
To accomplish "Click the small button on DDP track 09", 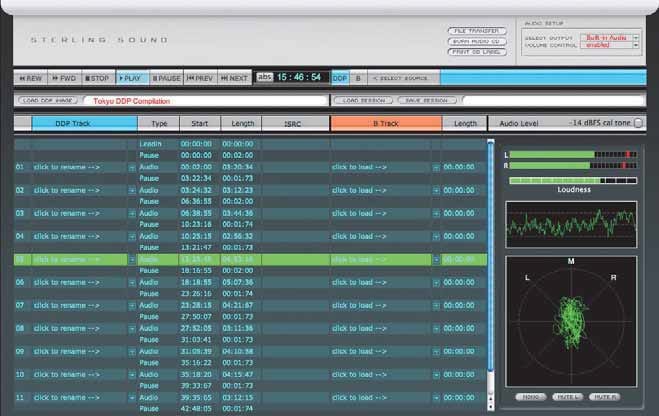I will (x=132, y=352).
